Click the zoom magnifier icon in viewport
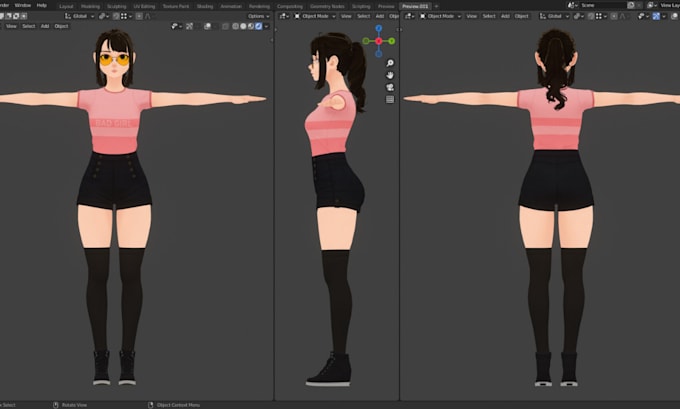This screenshot has width=680, height=409. (x=389, y=63)
